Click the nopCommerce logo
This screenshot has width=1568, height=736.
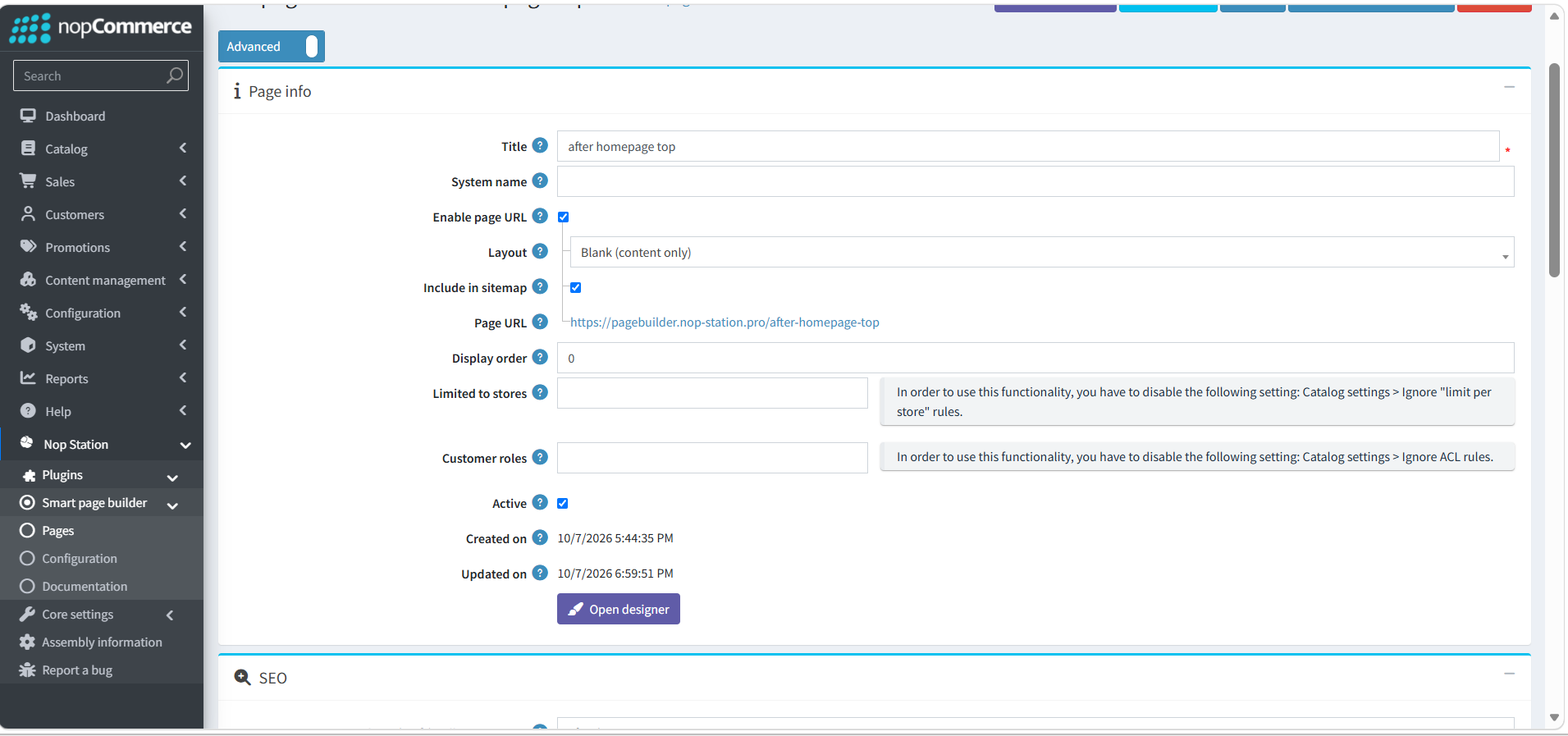click(101, 28)
